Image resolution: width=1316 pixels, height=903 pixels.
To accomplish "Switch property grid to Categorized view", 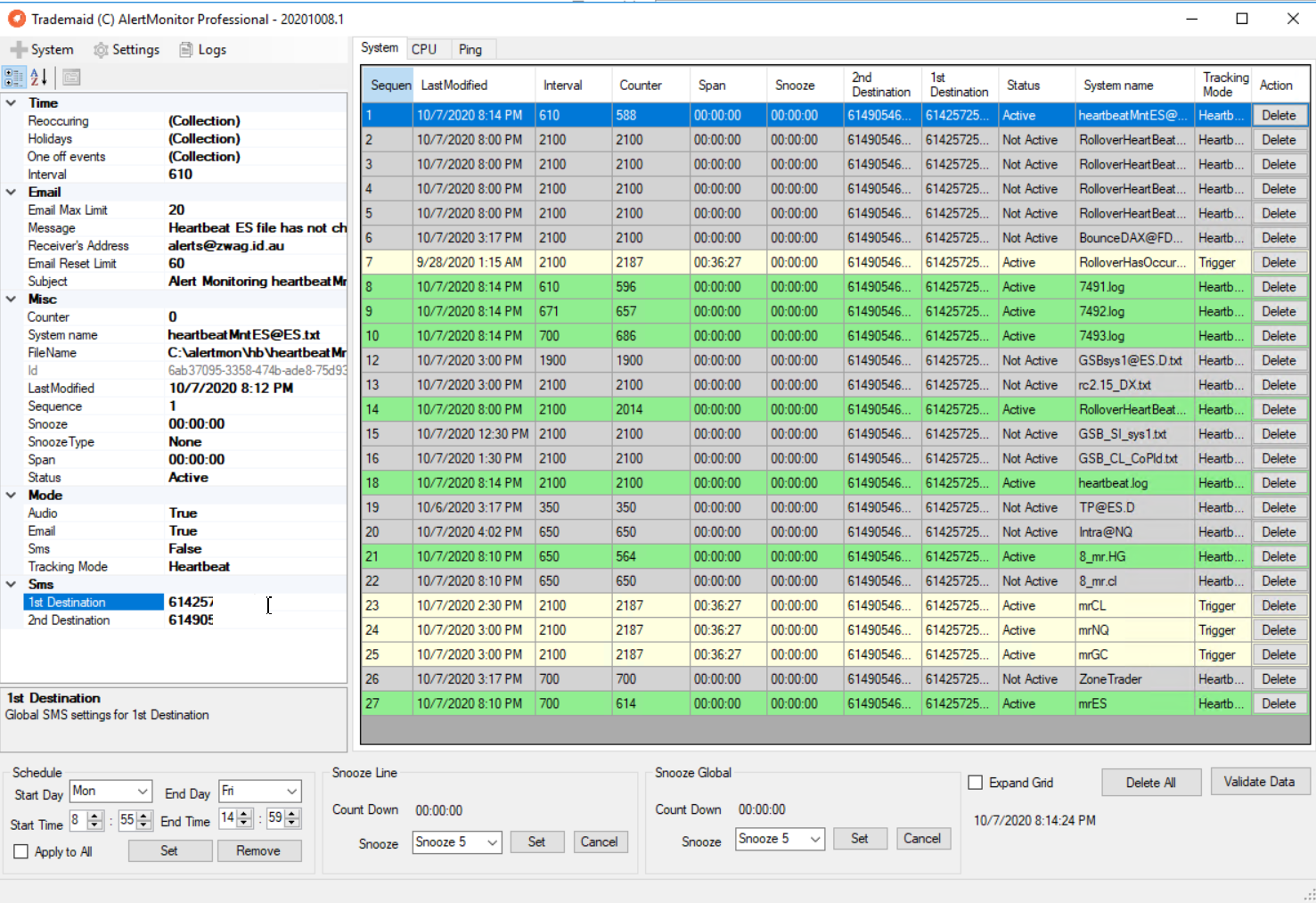I will point(14,78).
